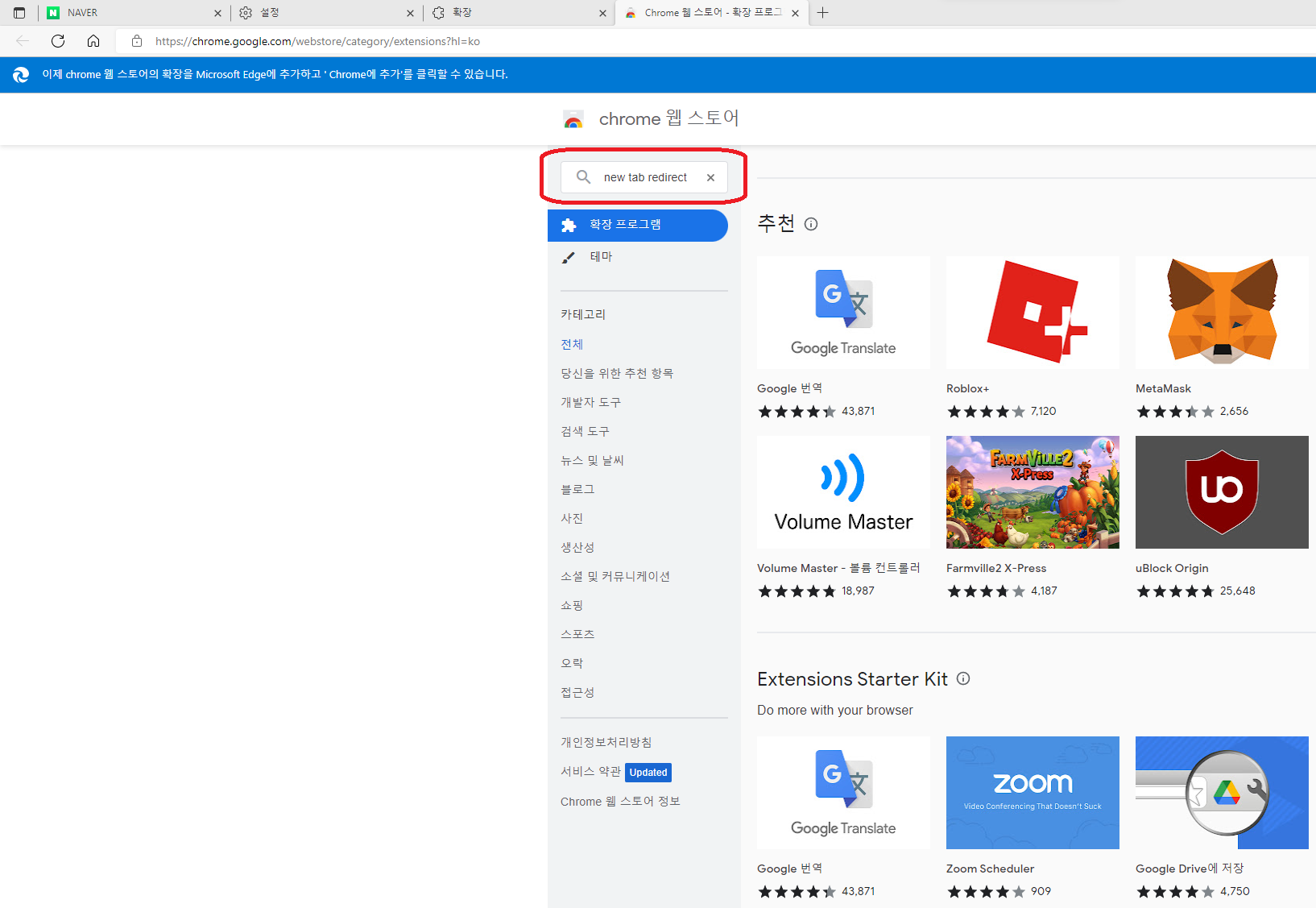Open the Google Translate thumbnail under 추천
The image size is (1316, 908).
click(x=843, y=313)
